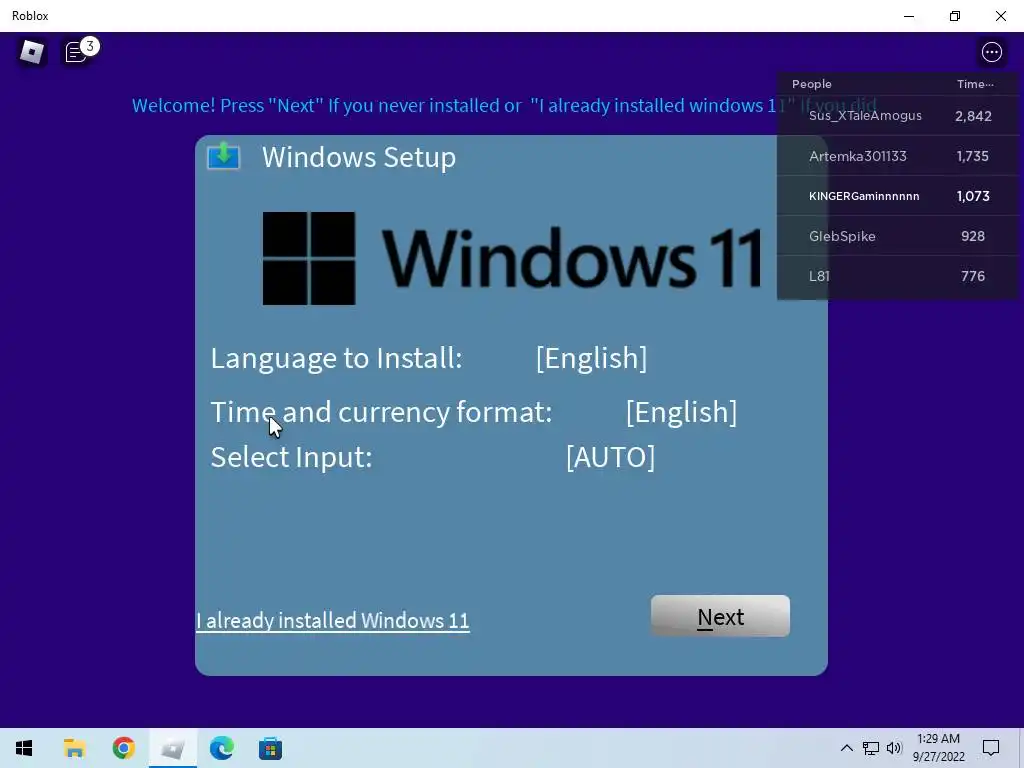Click the 1,073 time value

click(x=973, y=196)
